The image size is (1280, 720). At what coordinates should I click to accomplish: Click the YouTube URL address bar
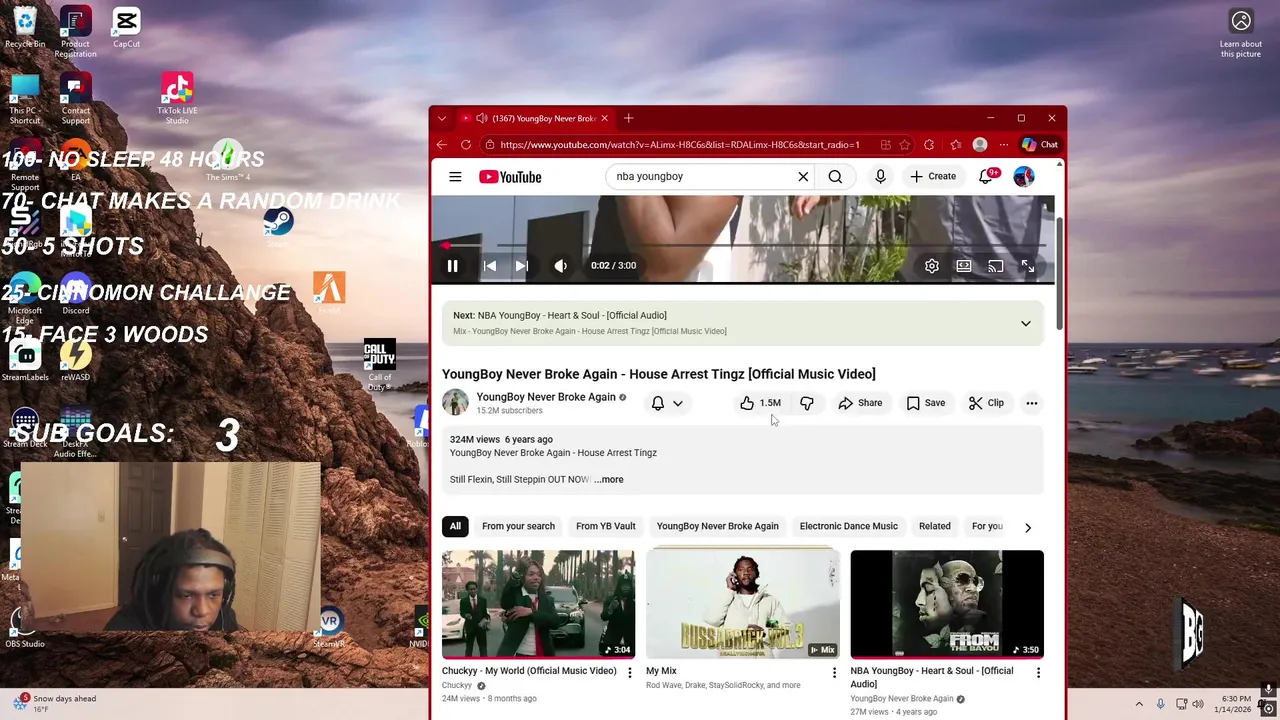pyautogui.click(x=680, y=145)
